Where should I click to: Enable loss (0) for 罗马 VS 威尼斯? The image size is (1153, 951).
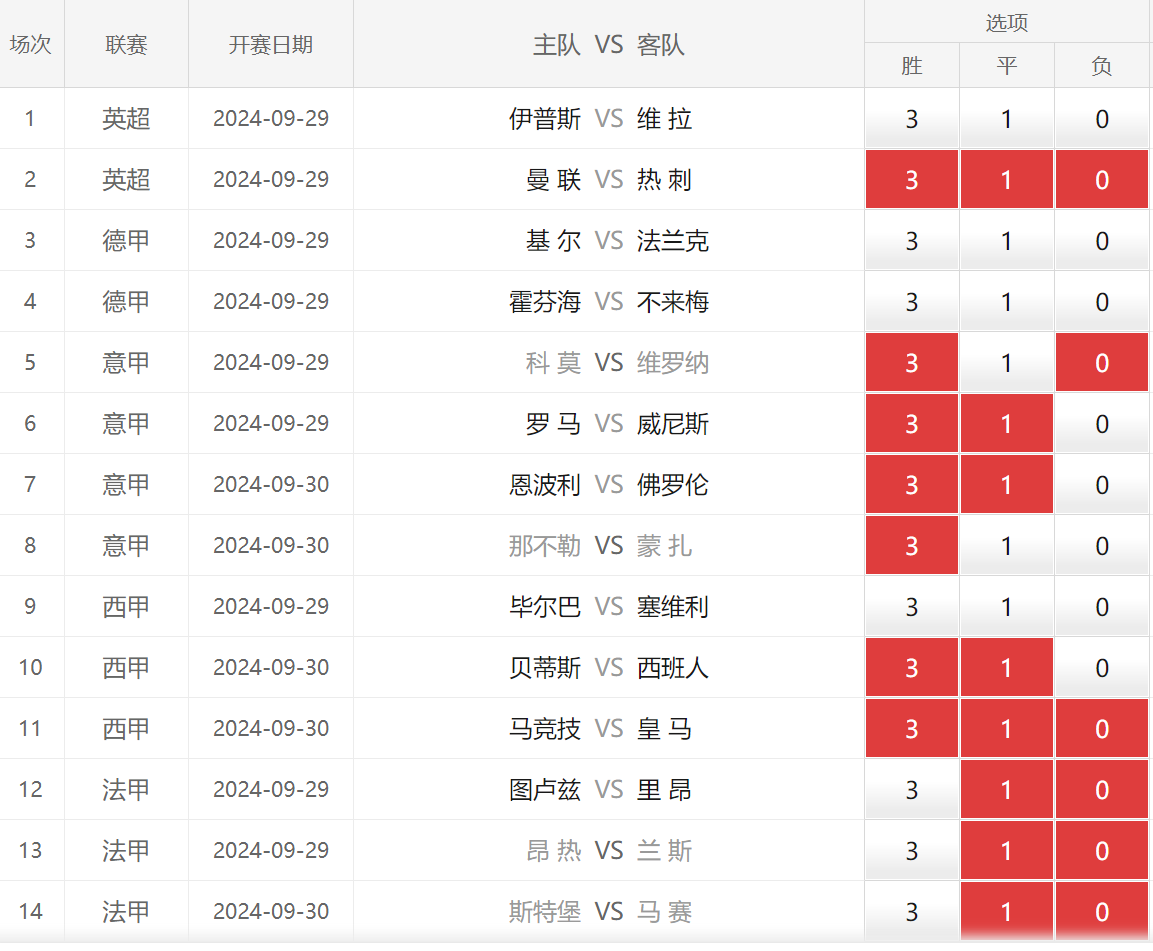tap(1102, 424)
